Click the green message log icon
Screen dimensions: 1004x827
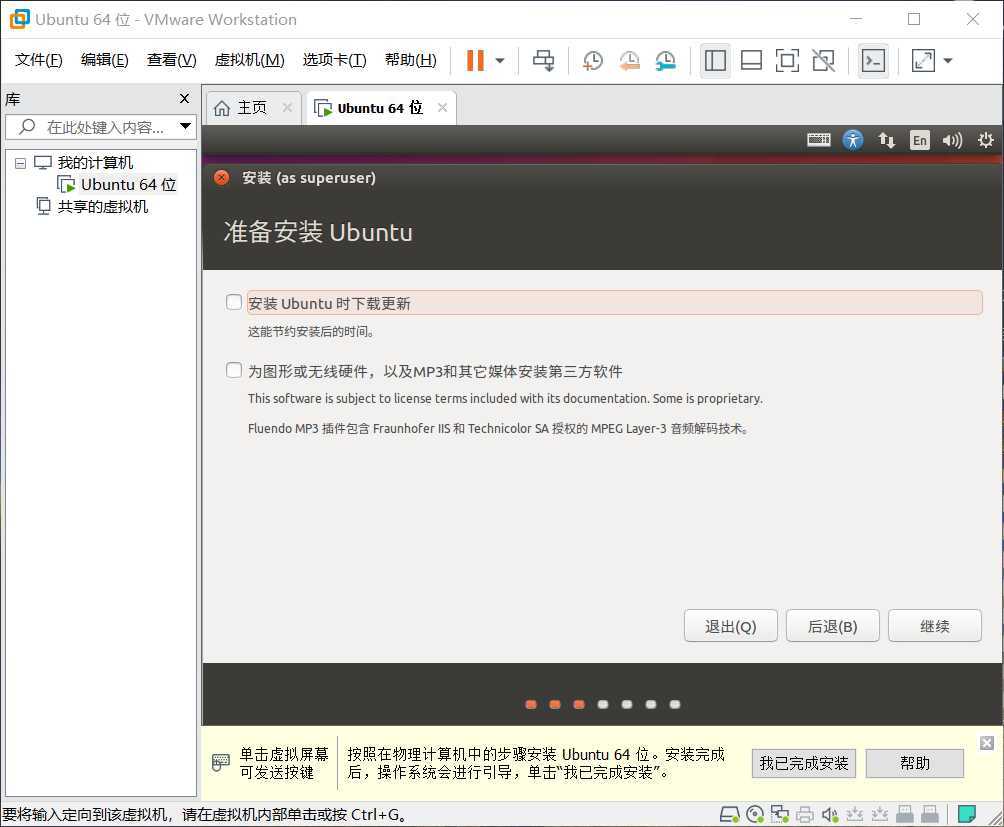pyautogui.click(x=966, y=814)
